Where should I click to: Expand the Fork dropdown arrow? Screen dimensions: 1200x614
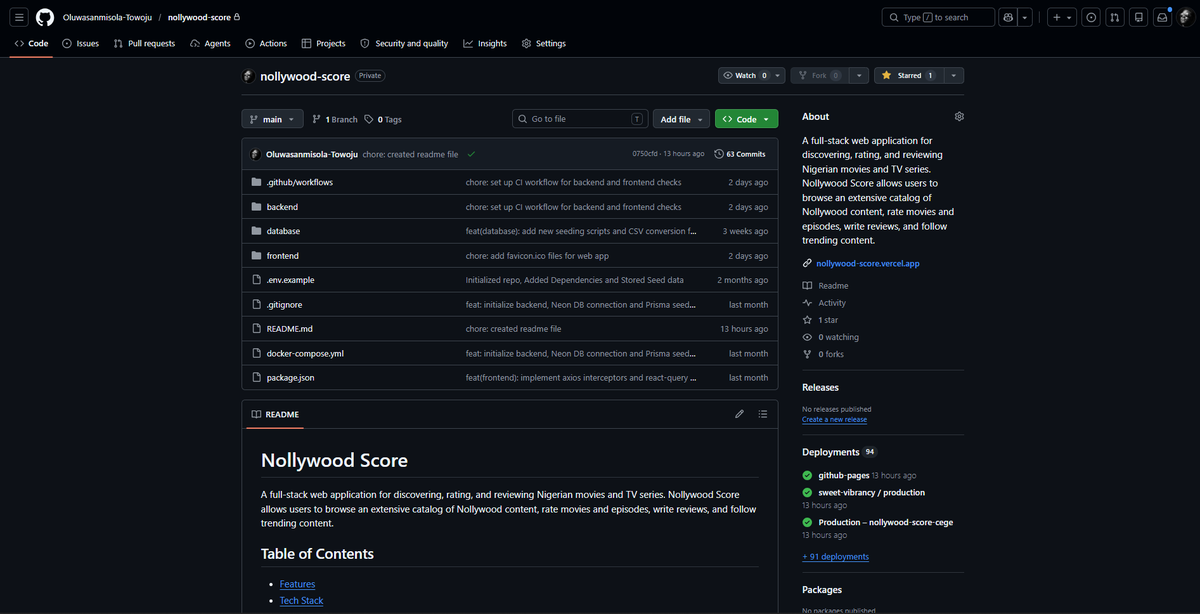tap(858, 75)
